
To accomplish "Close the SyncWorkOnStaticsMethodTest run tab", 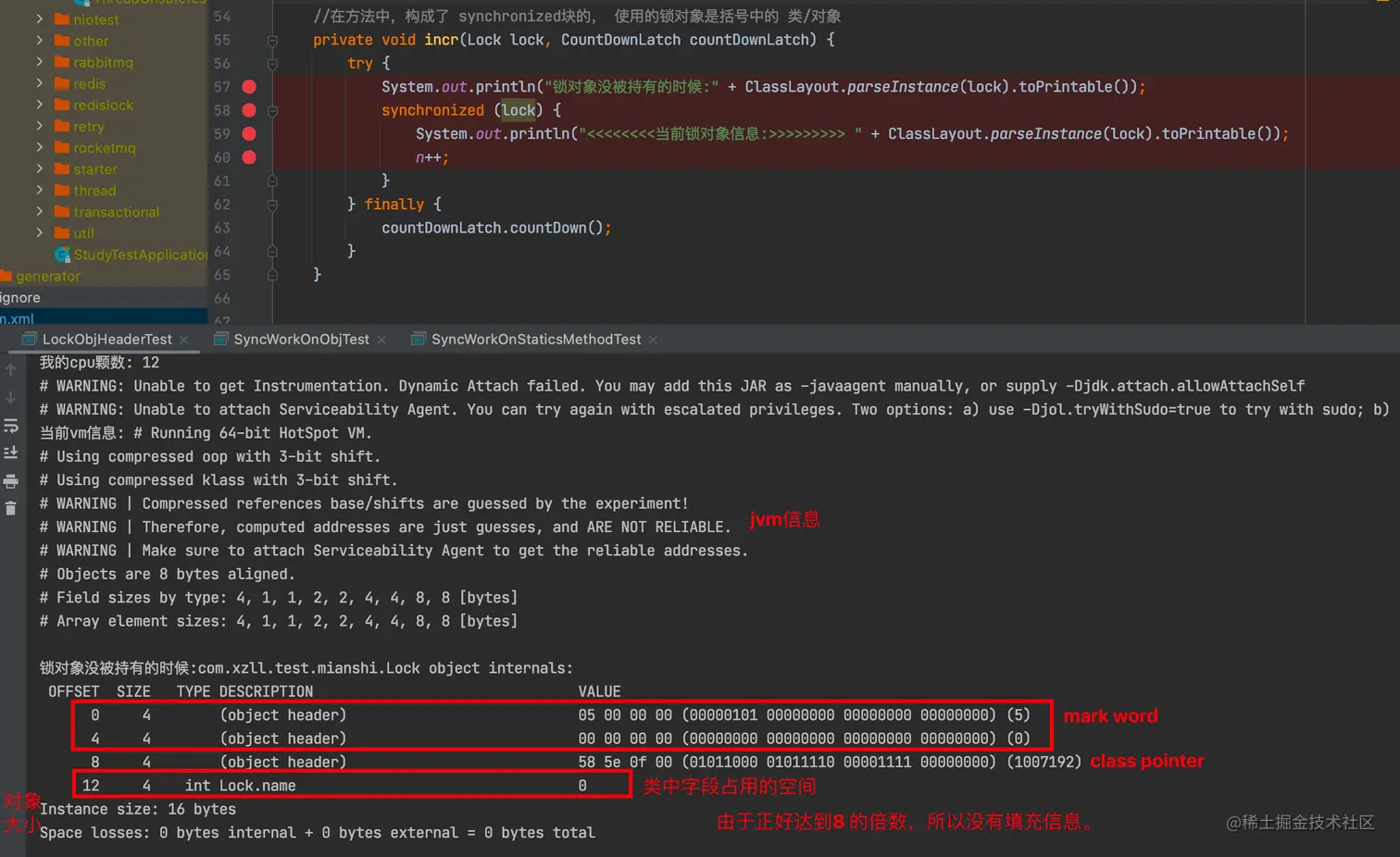I will [653, 341].
